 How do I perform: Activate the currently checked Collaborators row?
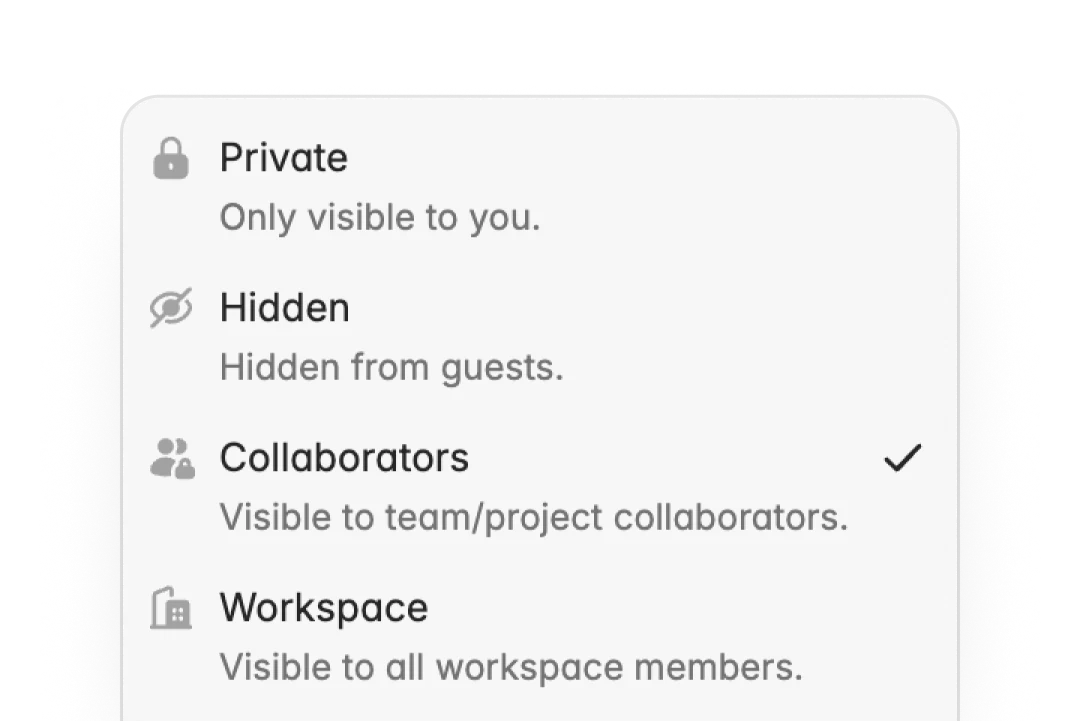pyautogui.click(x=540, y=488)
